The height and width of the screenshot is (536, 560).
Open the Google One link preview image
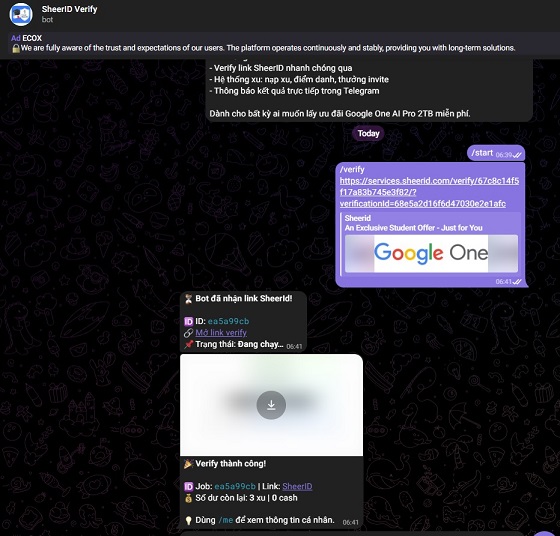[x=431, y=253]
